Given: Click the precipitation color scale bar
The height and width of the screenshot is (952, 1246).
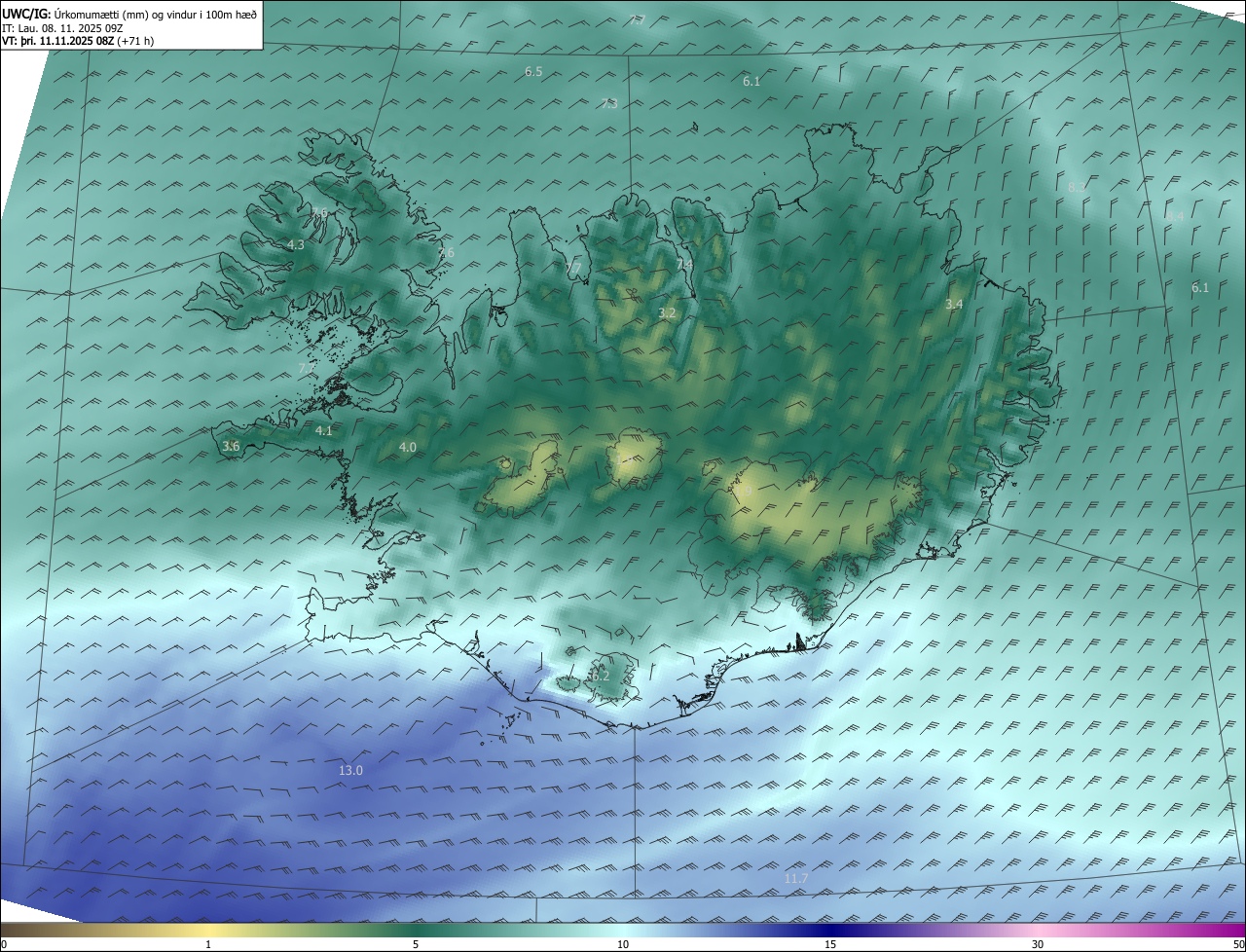Looking at the screenshot, I should (623, 931).
